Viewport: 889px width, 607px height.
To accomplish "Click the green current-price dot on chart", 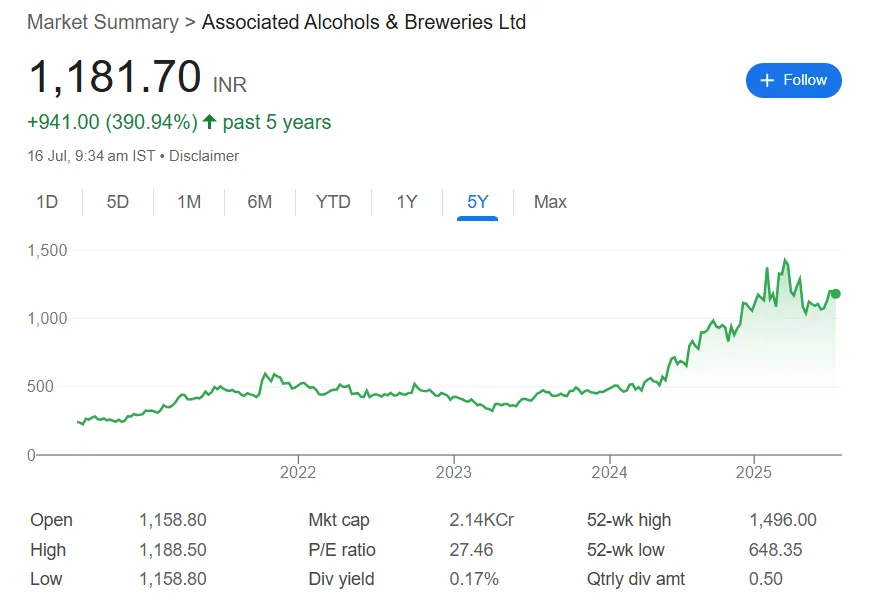I will [x=835, y=294].
